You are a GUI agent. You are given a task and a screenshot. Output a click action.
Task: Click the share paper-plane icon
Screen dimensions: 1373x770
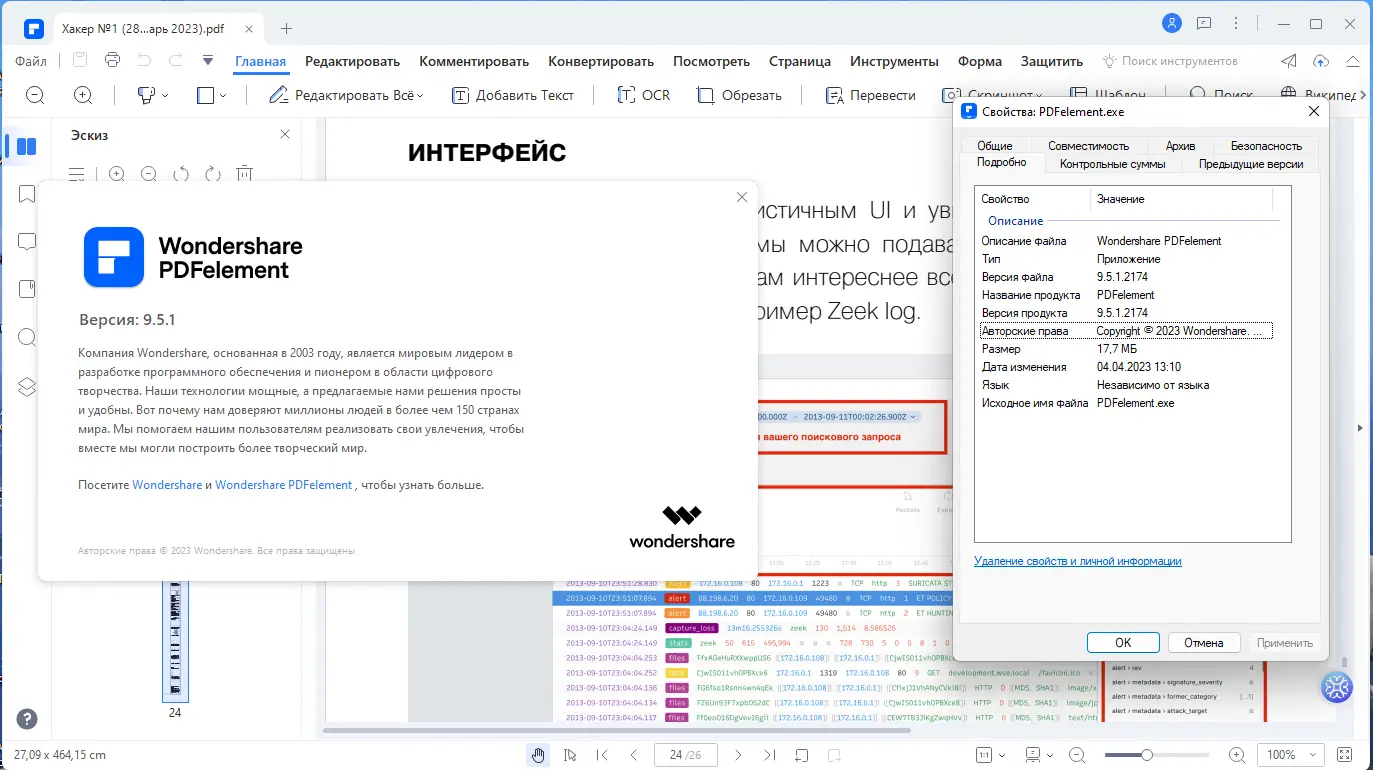(1290, 61)
